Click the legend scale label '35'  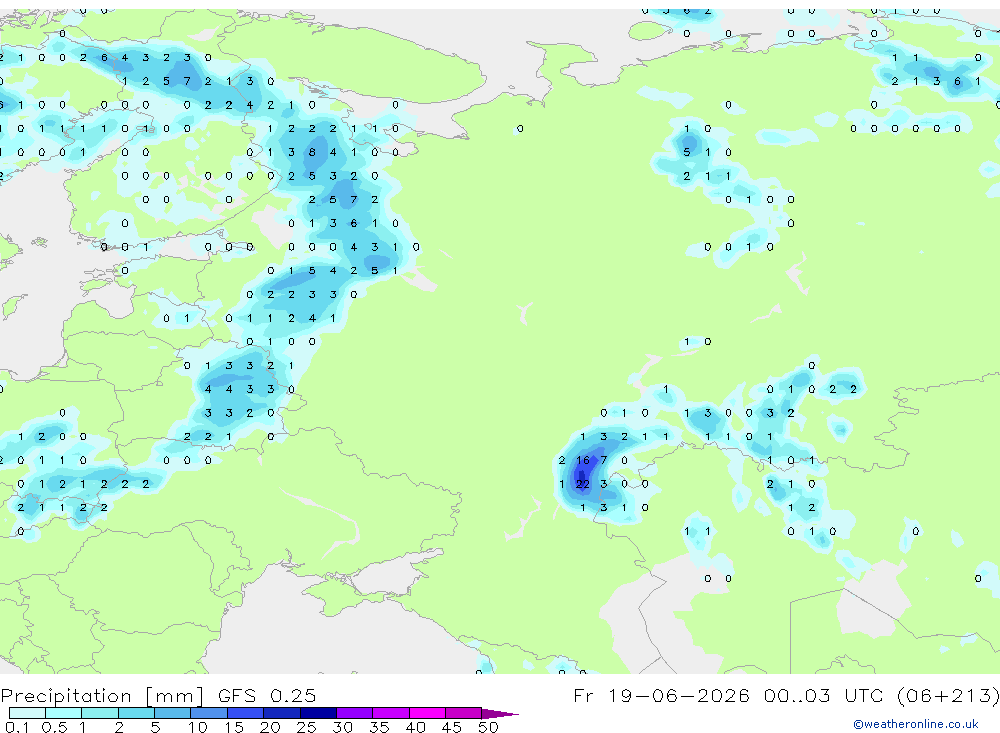[379, 727]
